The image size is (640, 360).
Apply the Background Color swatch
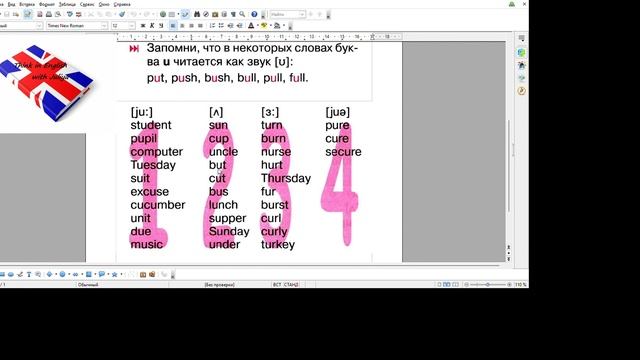click(x=277, y=25)
